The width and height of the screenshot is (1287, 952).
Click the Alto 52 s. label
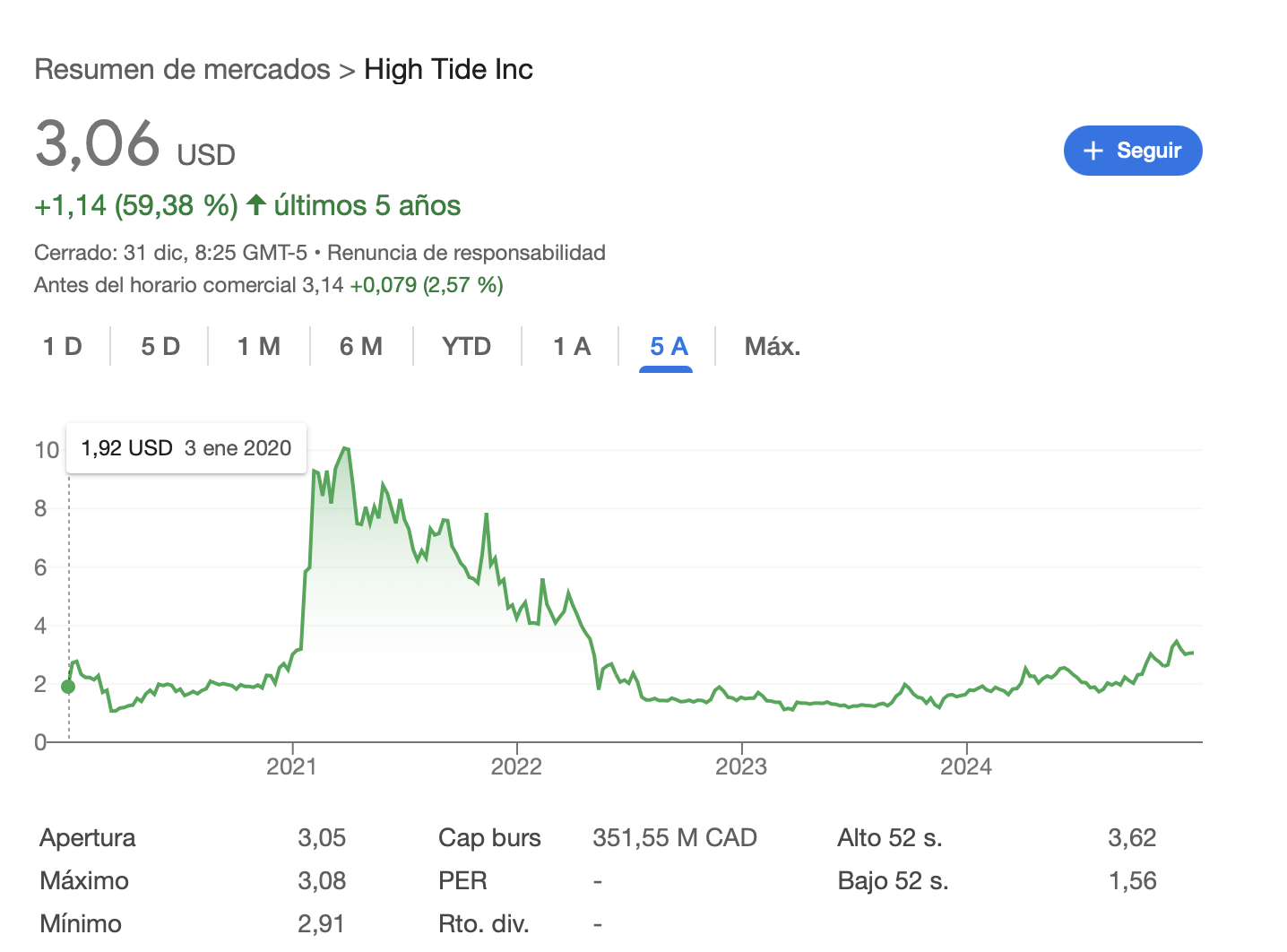pos(890,837)
